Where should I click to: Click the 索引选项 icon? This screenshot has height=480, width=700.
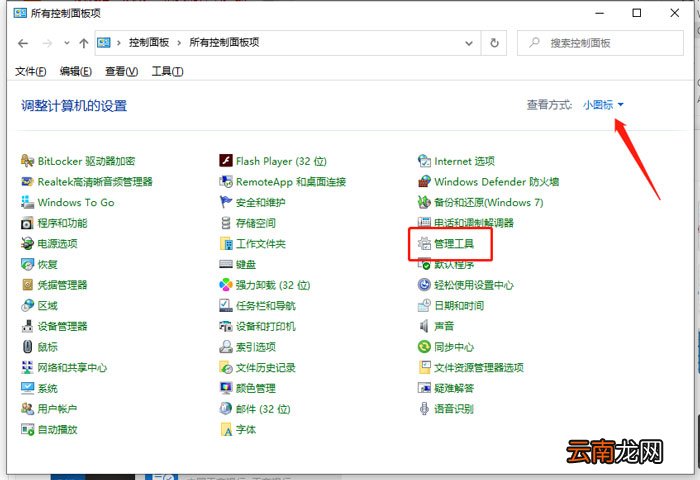[226, 346]
